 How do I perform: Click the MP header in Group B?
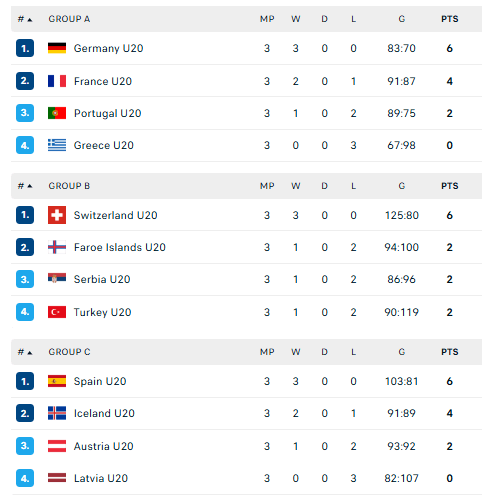click(267, 186)
